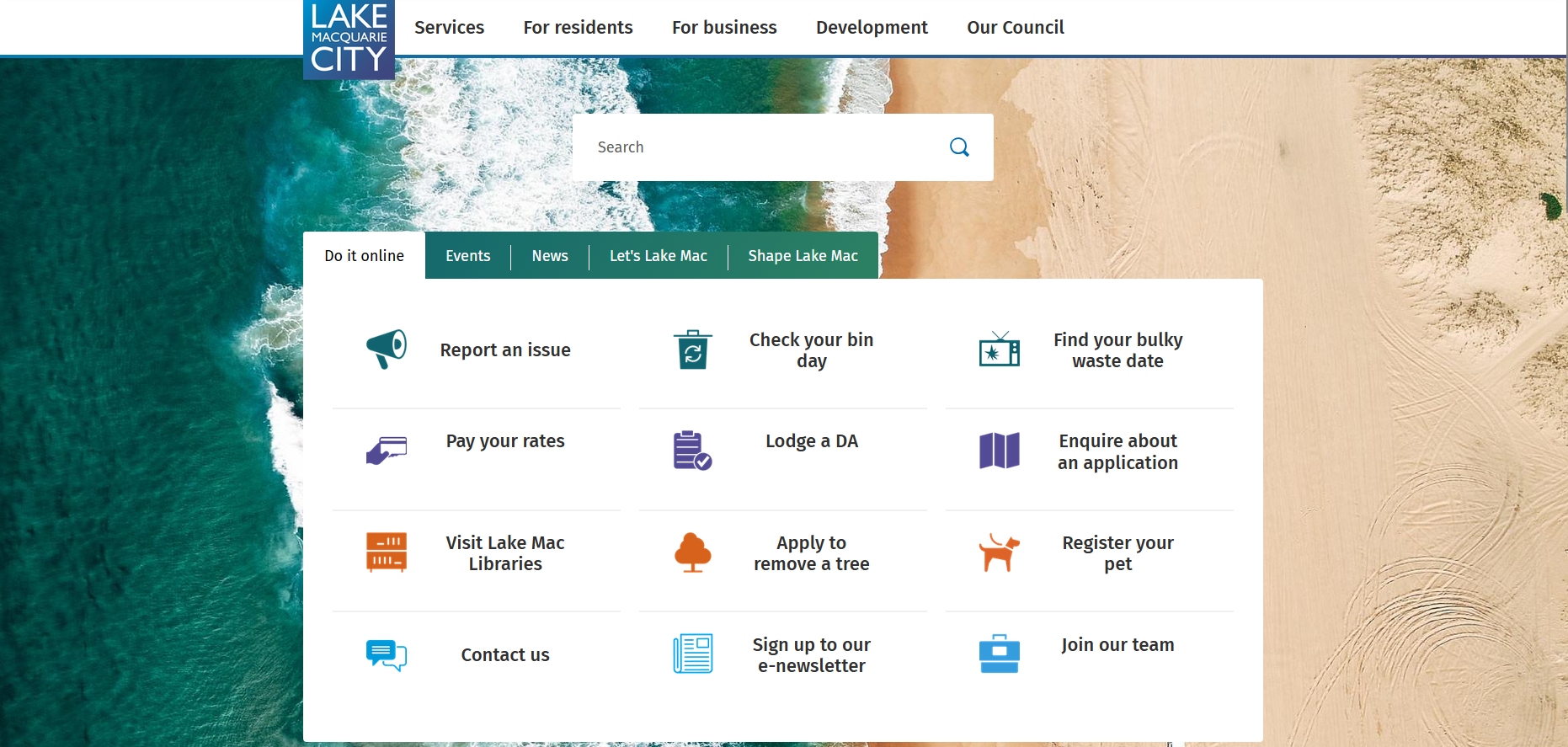Open Apply to remove a tree link
This screenshot has height=747, width=1568.
tap(812, 553)
